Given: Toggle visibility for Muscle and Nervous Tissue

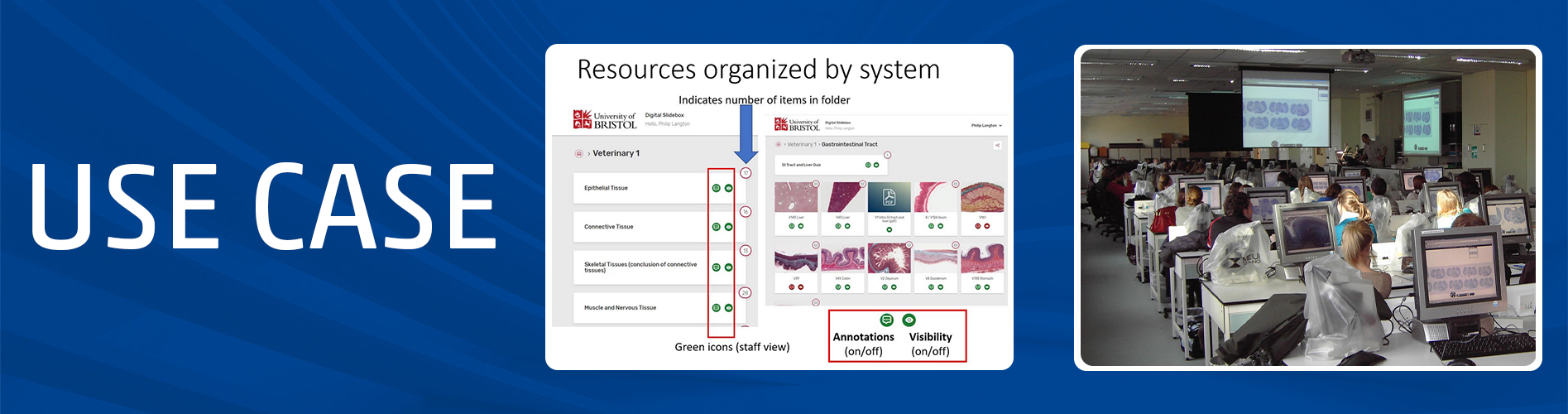Looking at the screenshot, I should click(x=728, y=308).
